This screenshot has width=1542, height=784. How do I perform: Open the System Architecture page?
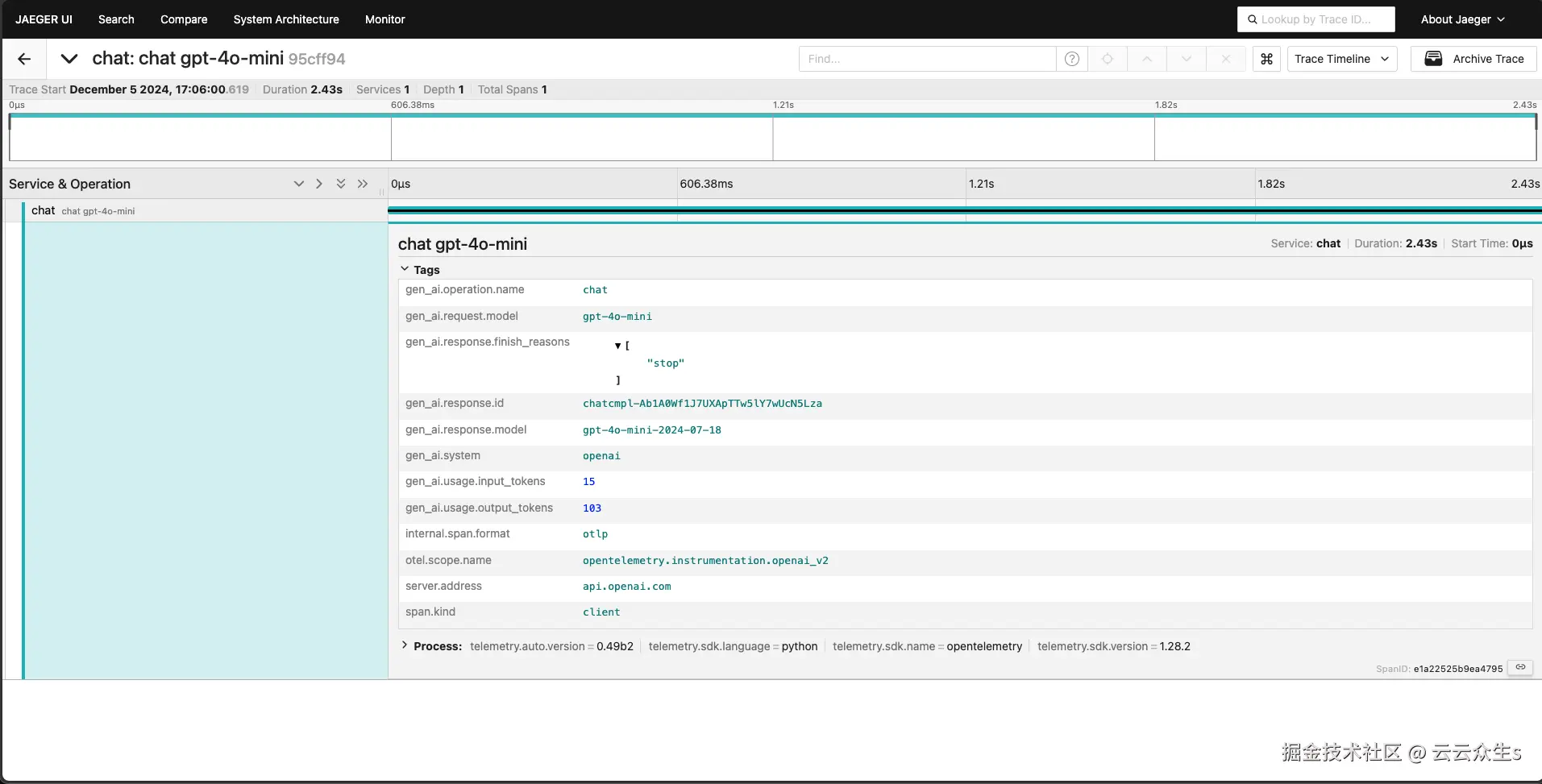(x=286, y=19)
